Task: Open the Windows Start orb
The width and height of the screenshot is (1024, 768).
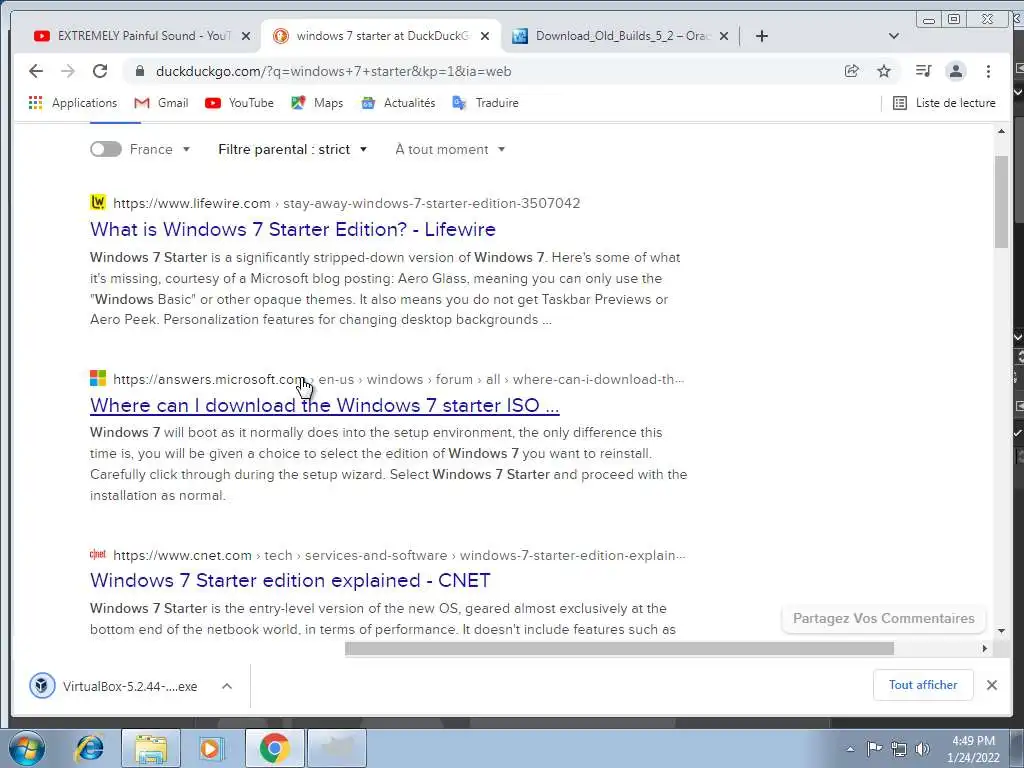Action: [26, 748]
